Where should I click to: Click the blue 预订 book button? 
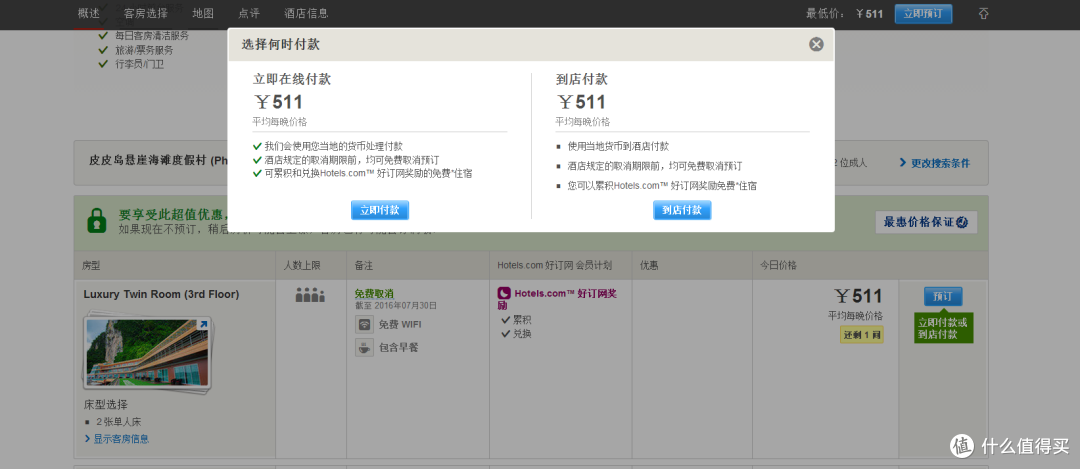pyautogui.click(x=943, y=296)
